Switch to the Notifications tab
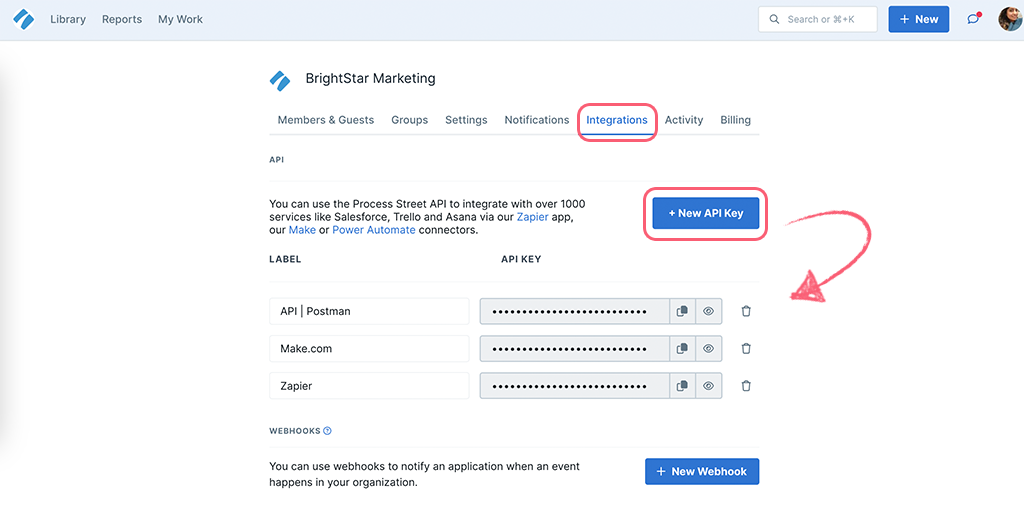The height and width of the screenshot is (512, 1024). coord(537,120)
